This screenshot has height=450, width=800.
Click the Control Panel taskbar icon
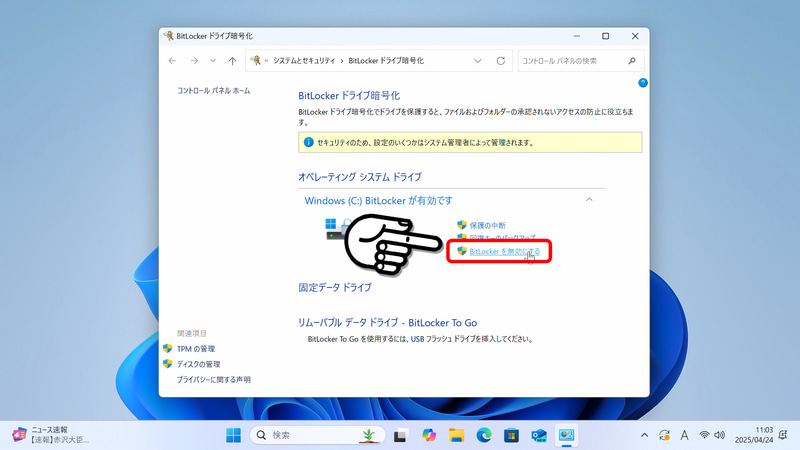[x=566, y=435]
